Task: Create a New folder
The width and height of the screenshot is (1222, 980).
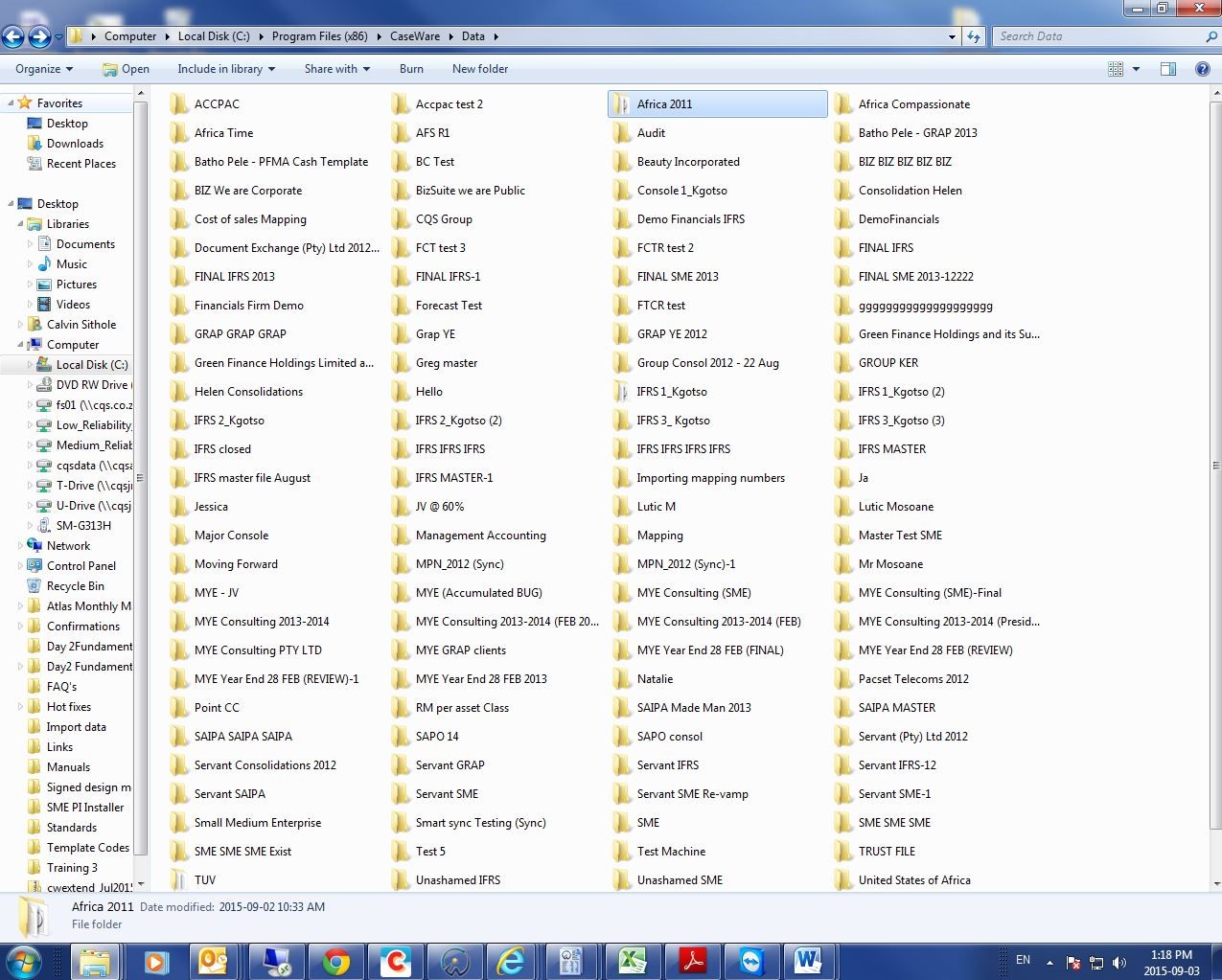Action: click(x=479, y=69)
